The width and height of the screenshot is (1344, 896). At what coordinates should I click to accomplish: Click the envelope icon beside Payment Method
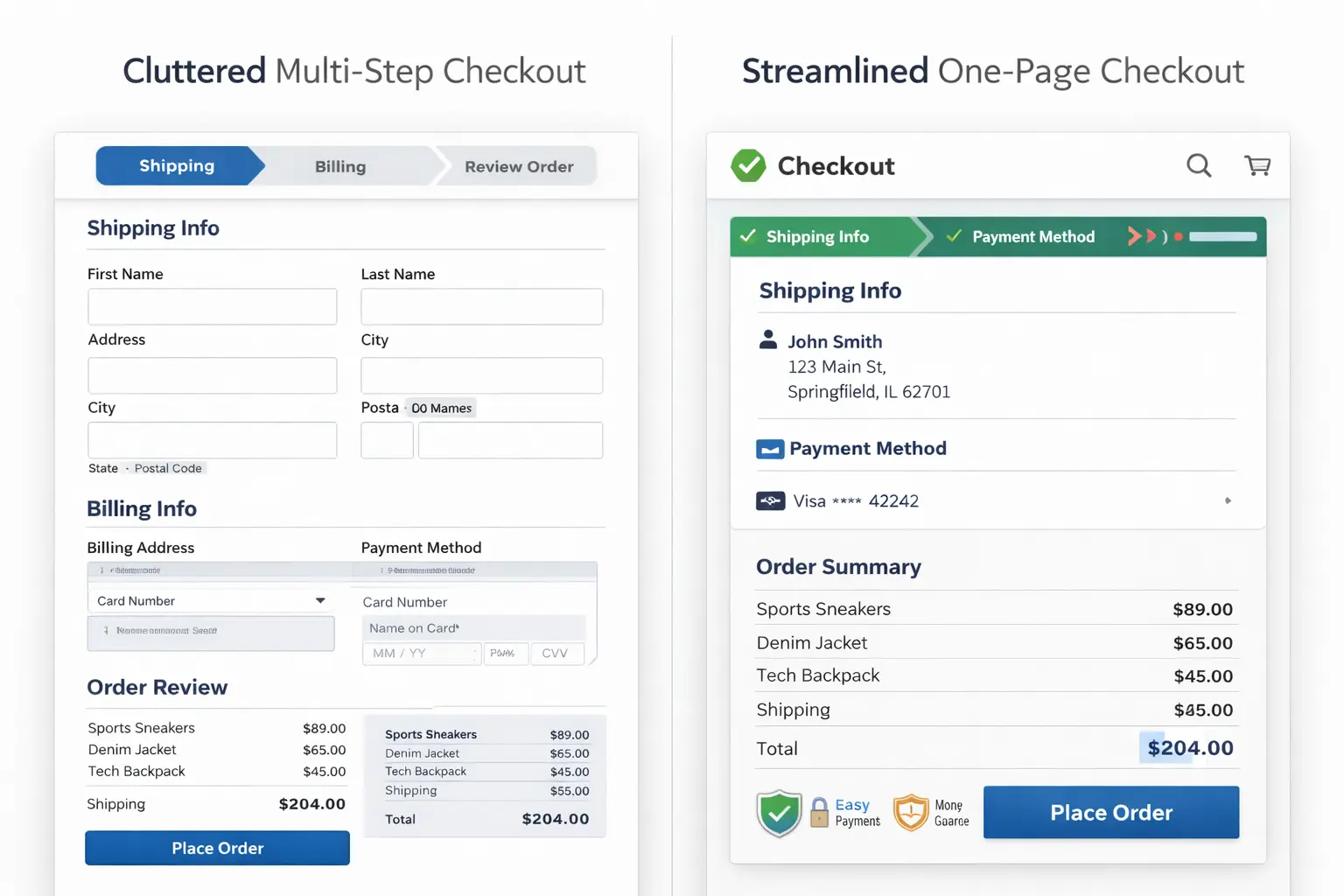(769, 448)
